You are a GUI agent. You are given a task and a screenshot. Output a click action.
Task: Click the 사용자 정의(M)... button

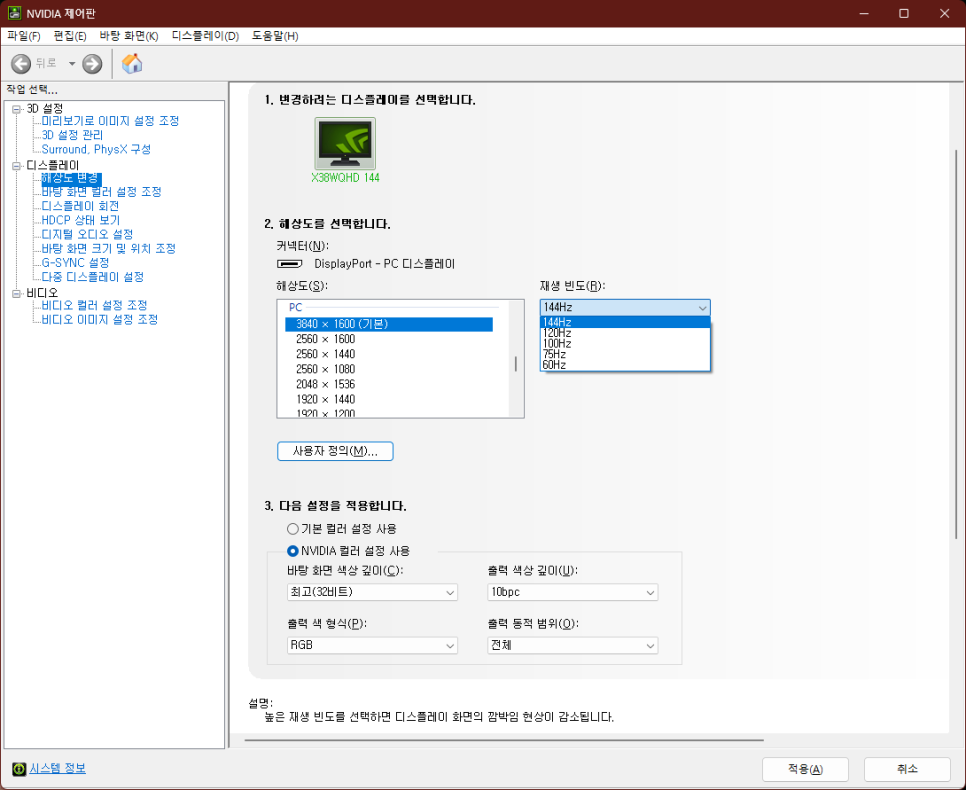335,451
